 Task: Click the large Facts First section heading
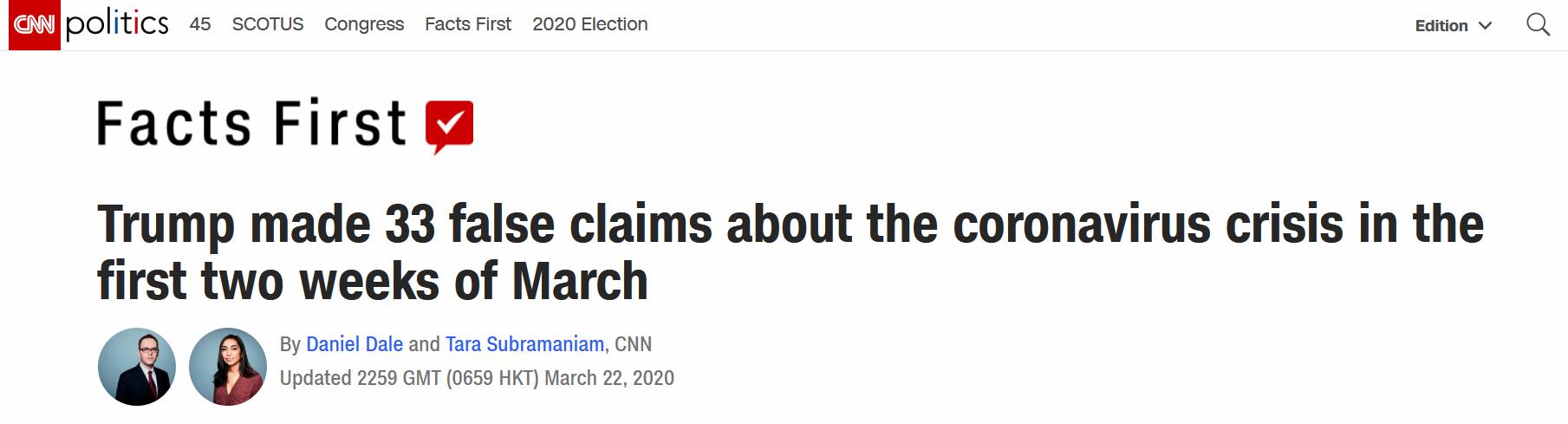(251, 123)
